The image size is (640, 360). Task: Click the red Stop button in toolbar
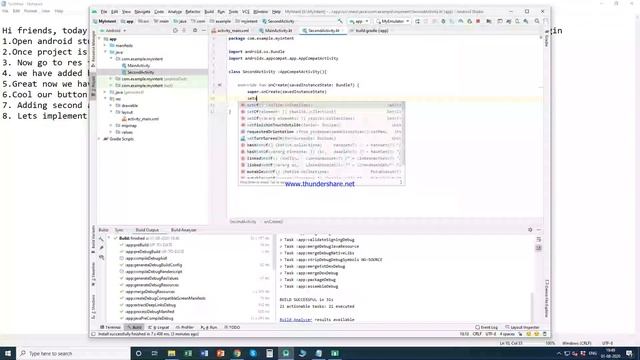tap(478, 21)
